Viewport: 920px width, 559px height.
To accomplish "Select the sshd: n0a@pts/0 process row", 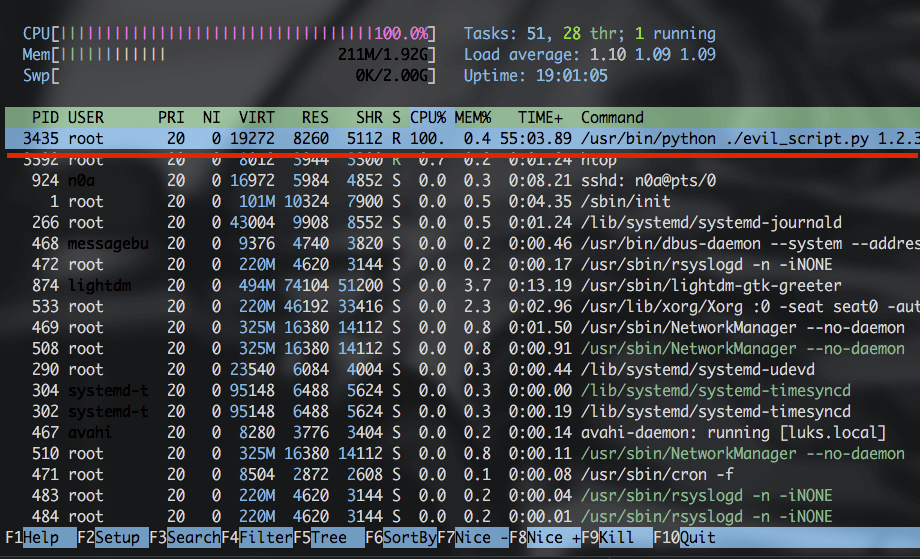I will tap(462, 180).
